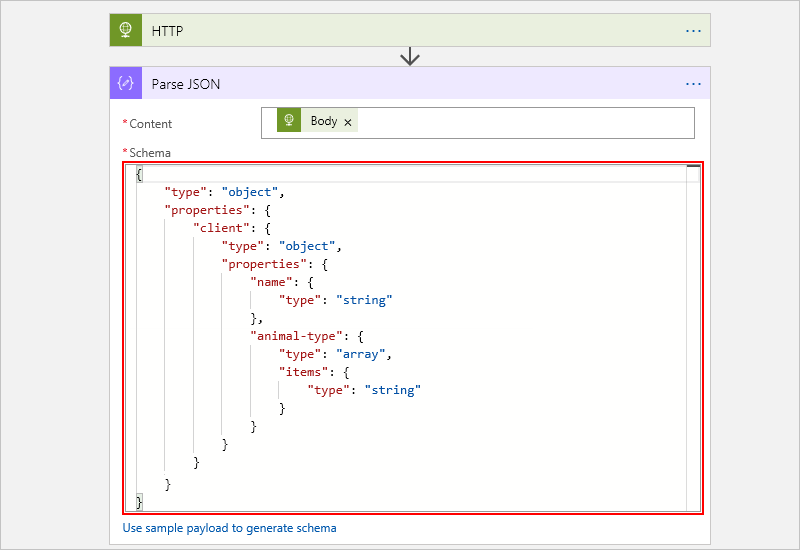
Task: Click the Parse JSON action icon
Action: click(126, 84)
